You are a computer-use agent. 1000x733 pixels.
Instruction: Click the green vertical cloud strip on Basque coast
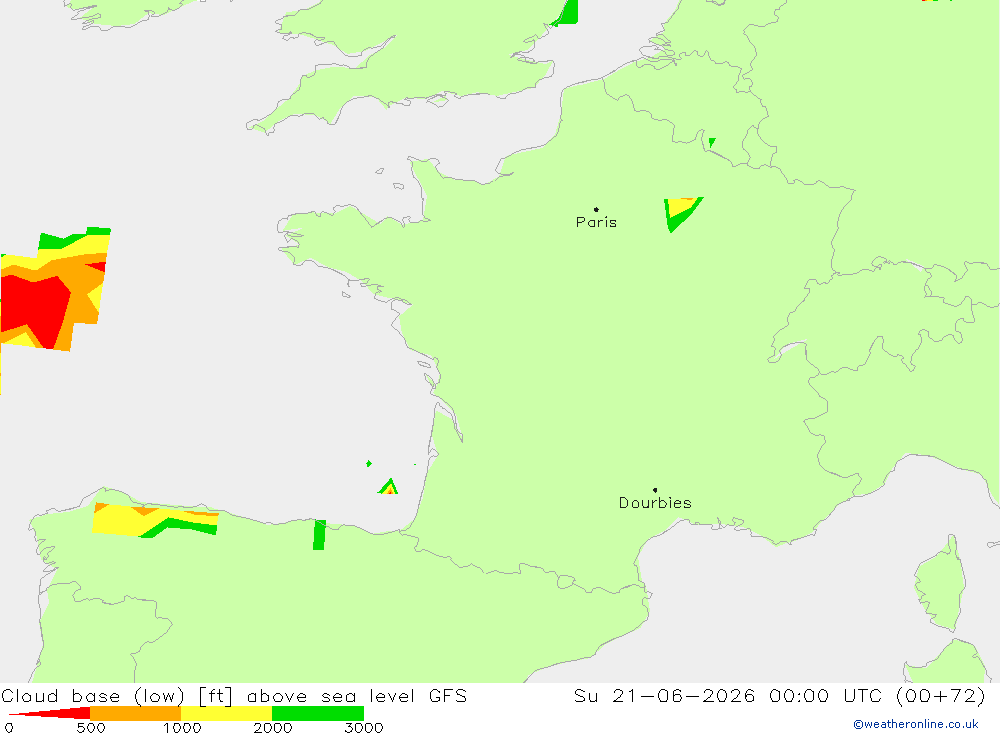tap(320, 535)
